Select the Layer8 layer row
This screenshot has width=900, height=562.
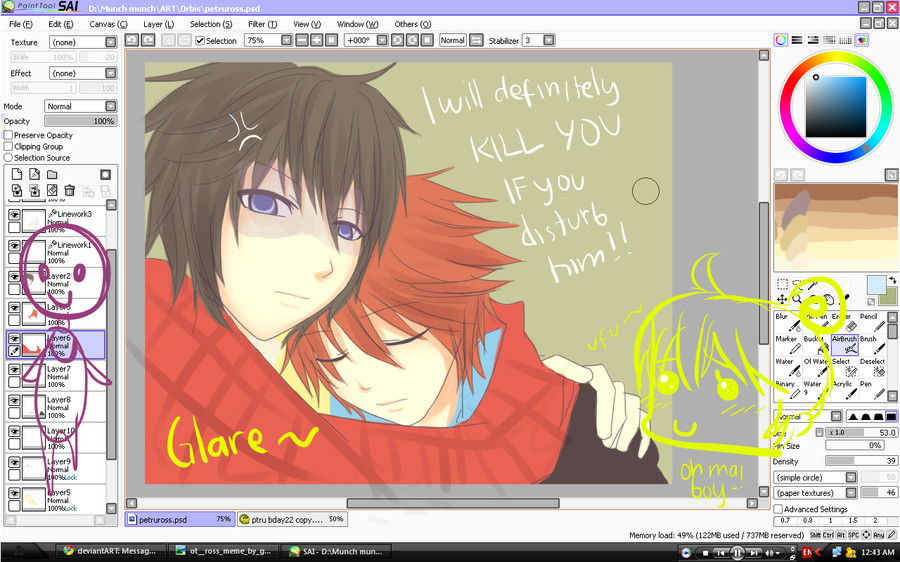click(x=56, y=407)
